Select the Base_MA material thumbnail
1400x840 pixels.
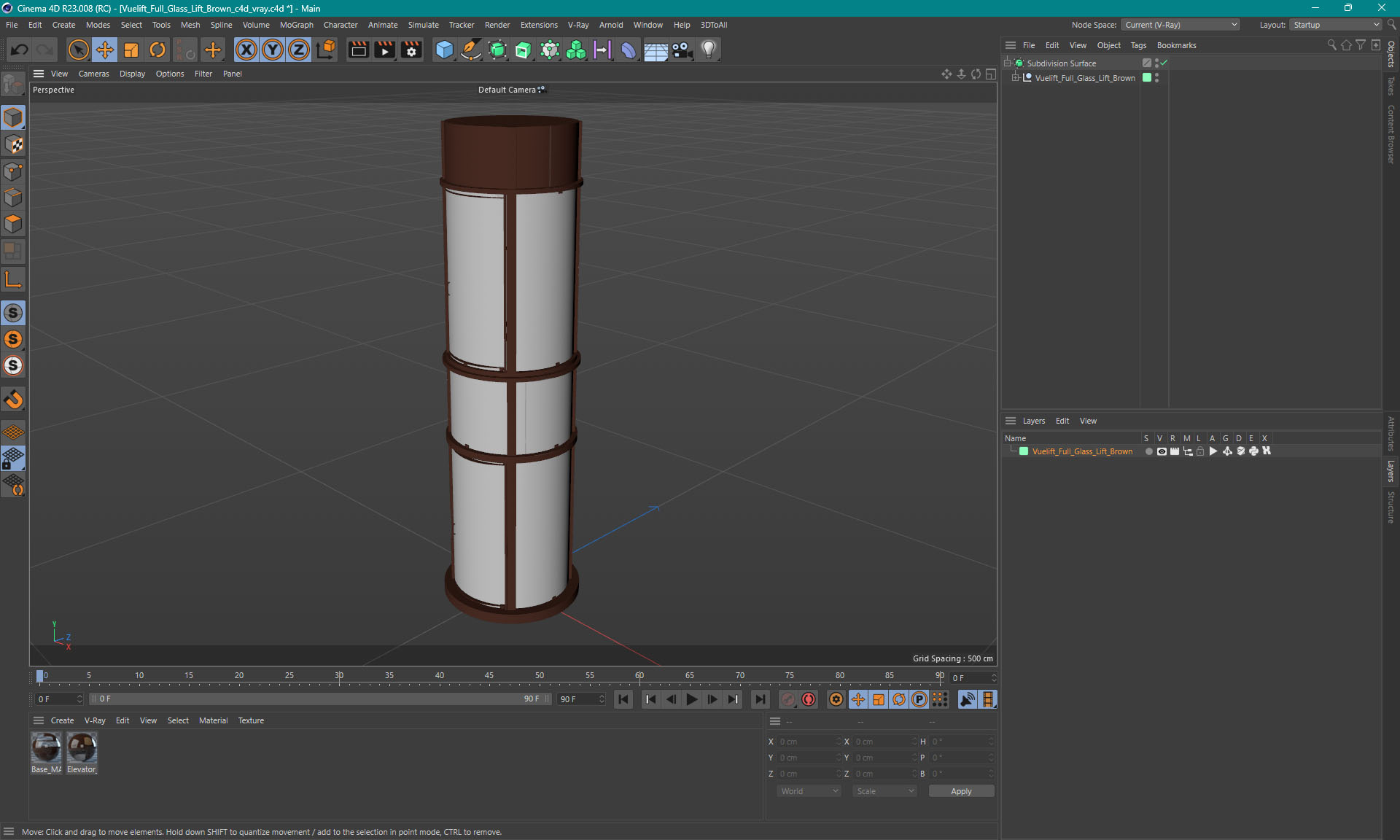pos(46,748)
